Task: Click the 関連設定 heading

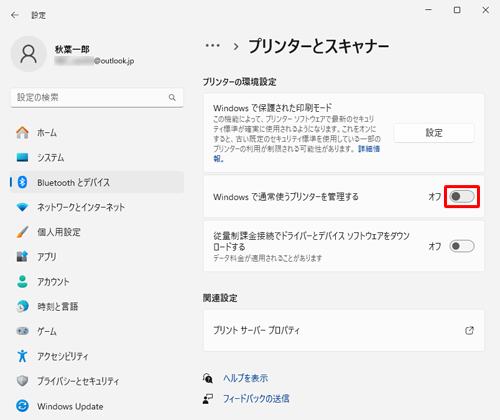Action: click(220, 298)
